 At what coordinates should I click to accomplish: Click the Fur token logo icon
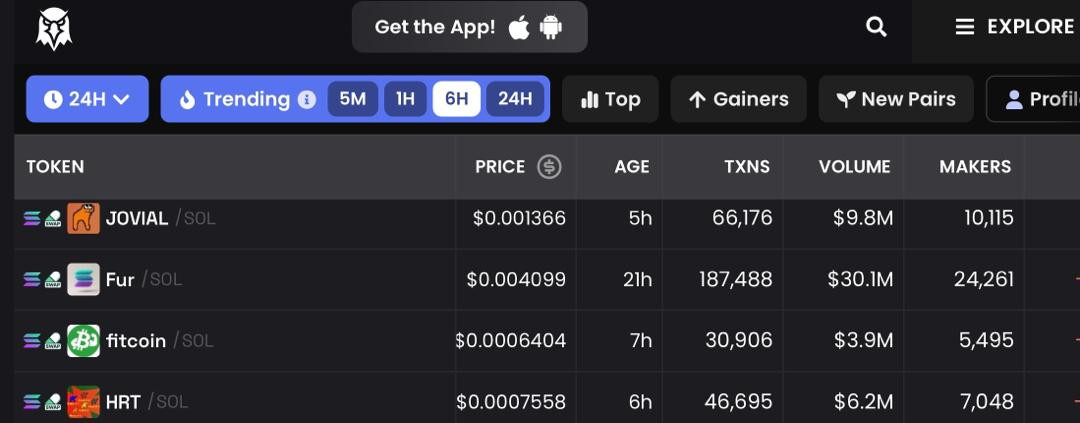(x=83, y=280)
